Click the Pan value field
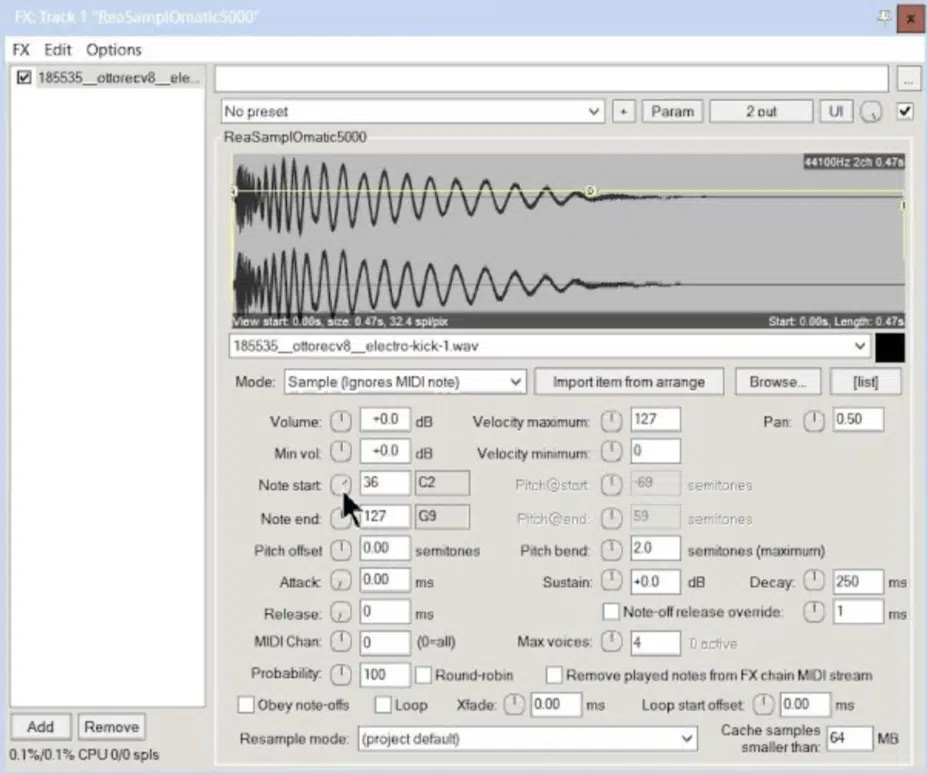 coord(858,420)
